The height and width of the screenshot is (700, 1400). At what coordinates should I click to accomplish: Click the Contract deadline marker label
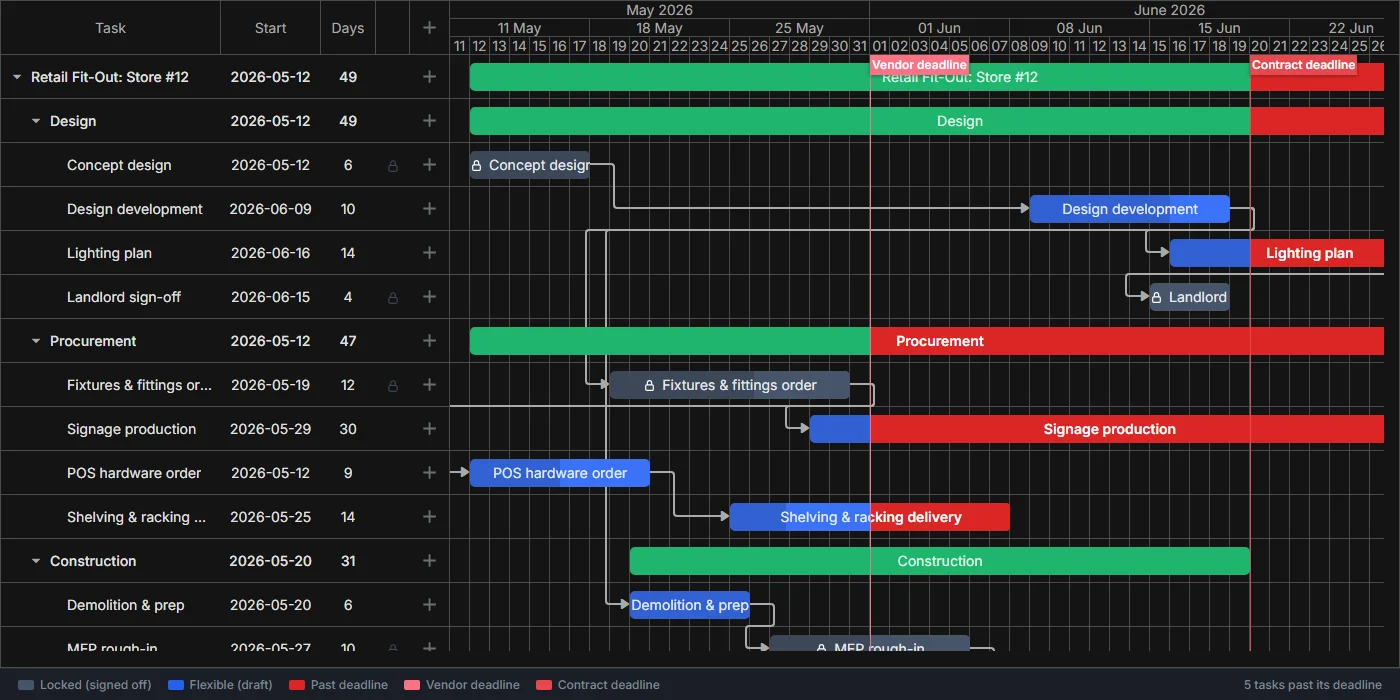1303,65
